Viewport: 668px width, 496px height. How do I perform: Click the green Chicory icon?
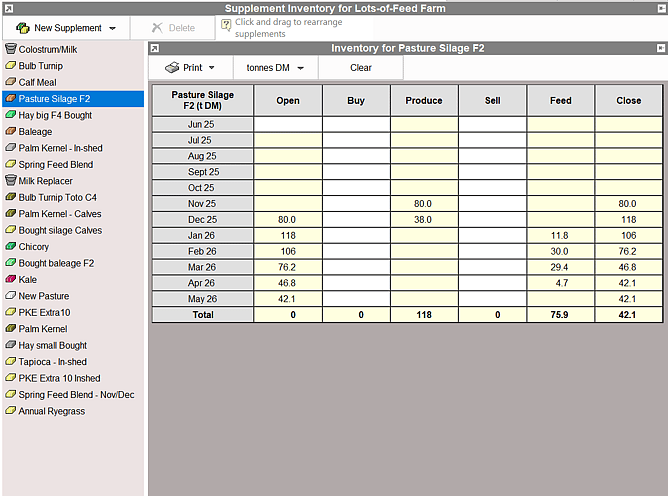coord(11,246)
